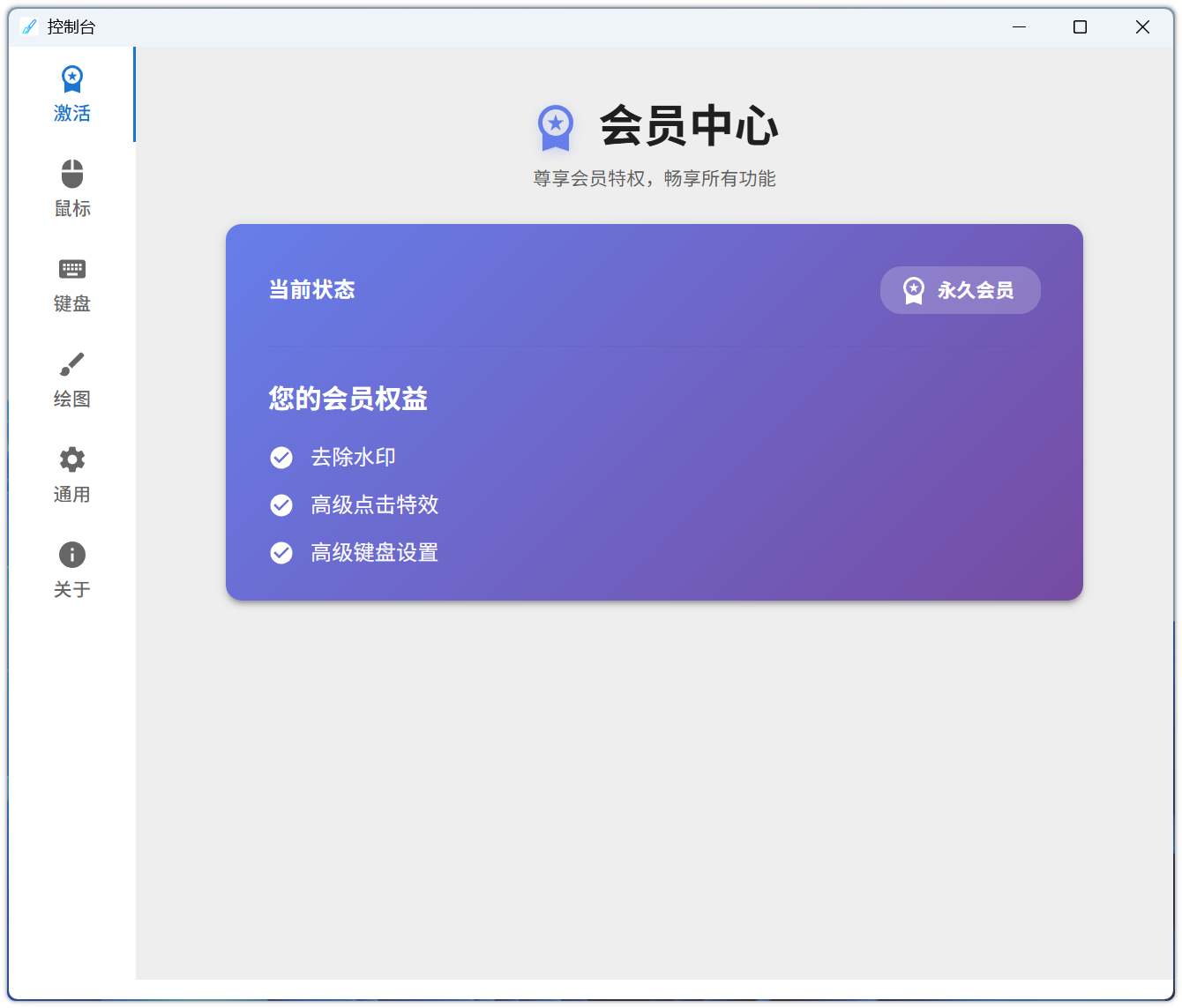Select the 激活 ribbon badge icon in sidebar
The image size is (1182, 1008).
[71, 80]
